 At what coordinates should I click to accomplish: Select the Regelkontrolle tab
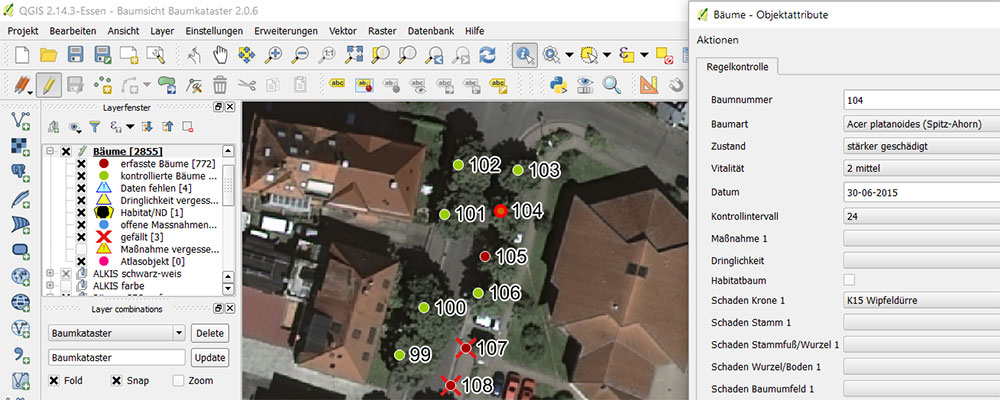click(739, 66)
